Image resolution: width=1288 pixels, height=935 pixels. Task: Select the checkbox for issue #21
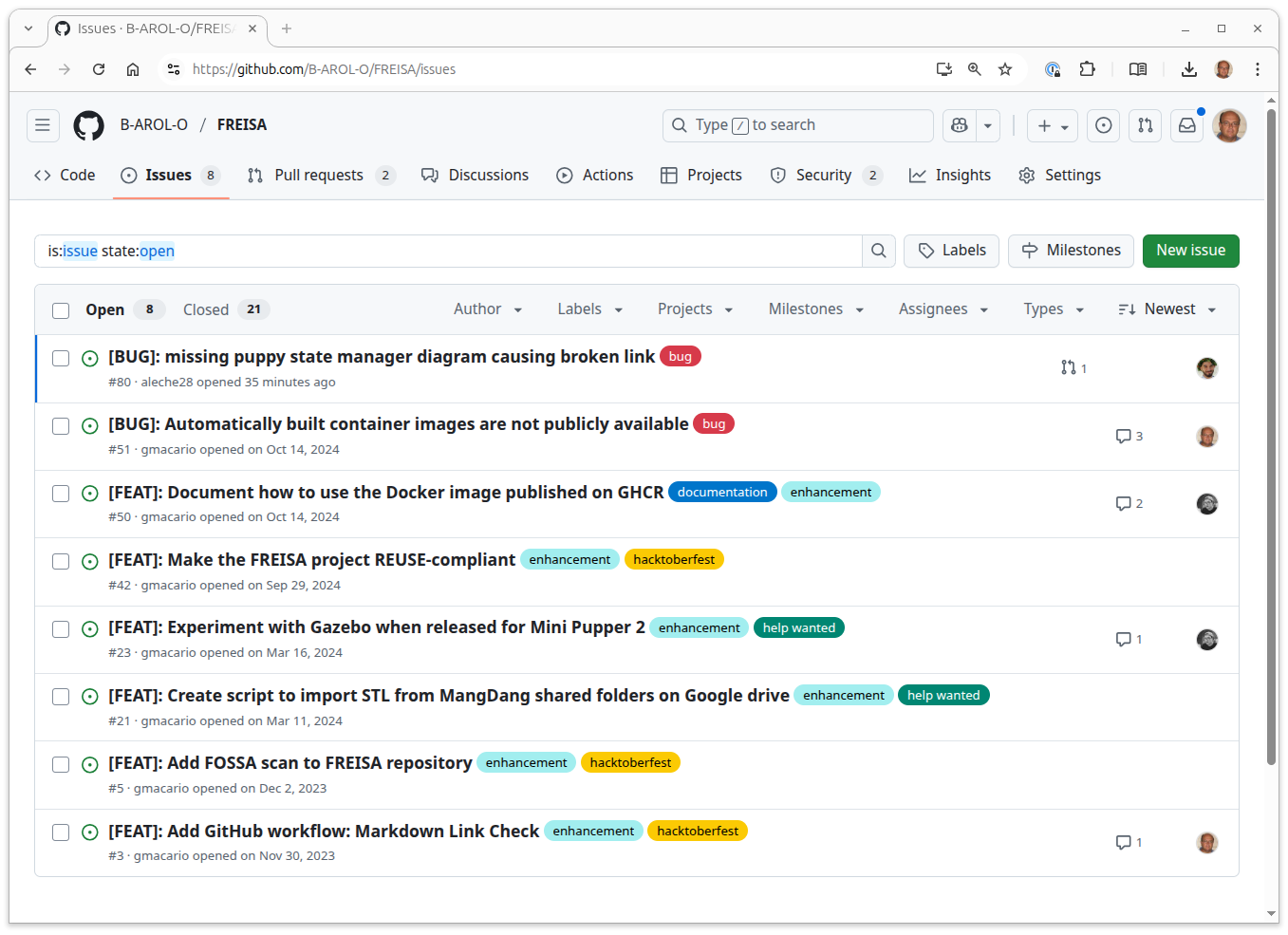(61, 697)
